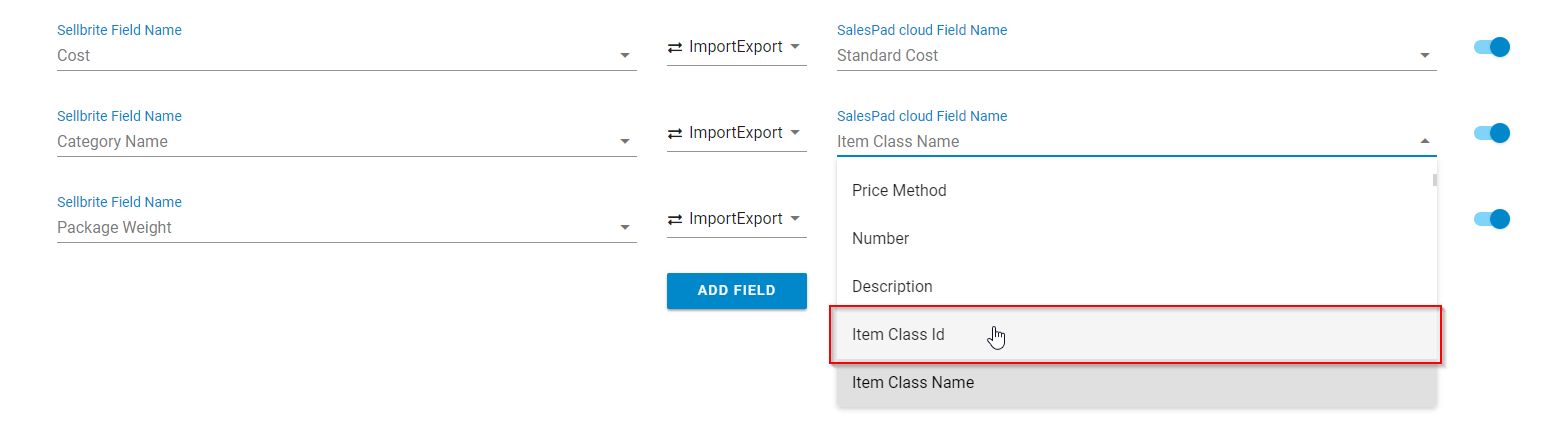This screenshot has width=1553, height=445.
Task: Toggle off the Cost field mapping switch
Action: point(1491,47)
